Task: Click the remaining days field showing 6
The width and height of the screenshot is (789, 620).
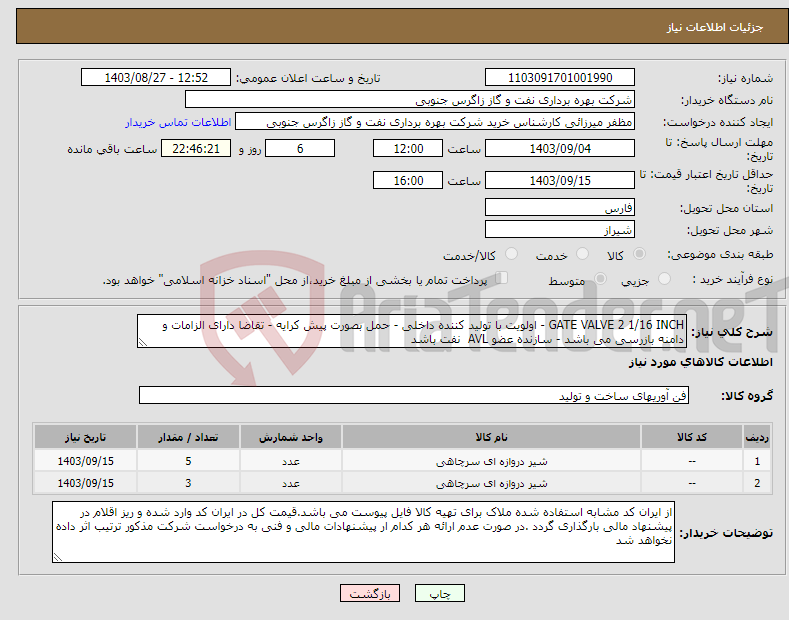Action: pyautogui.click(x=300, y=148)
